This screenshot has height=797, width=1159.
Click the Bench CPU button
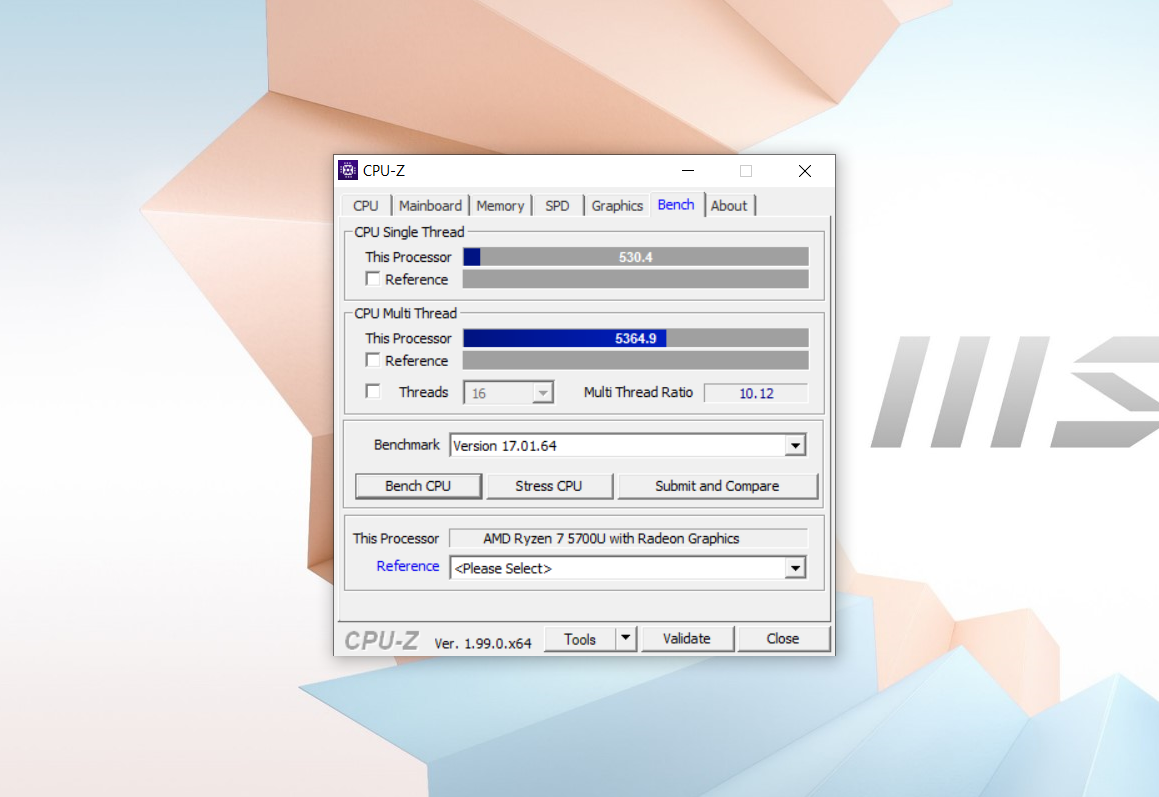tap(418, 486)
